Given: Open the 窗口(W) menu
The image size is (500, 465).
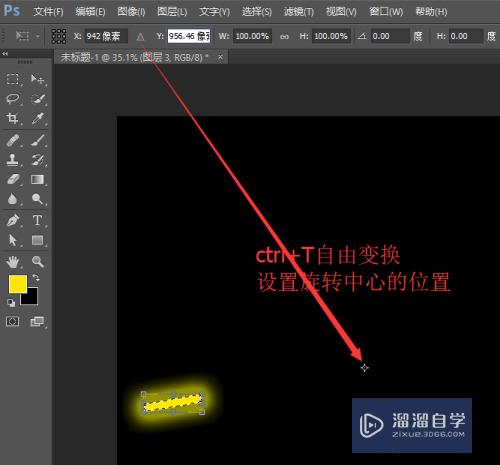Looking at the screenshot, I should [386, 12].
